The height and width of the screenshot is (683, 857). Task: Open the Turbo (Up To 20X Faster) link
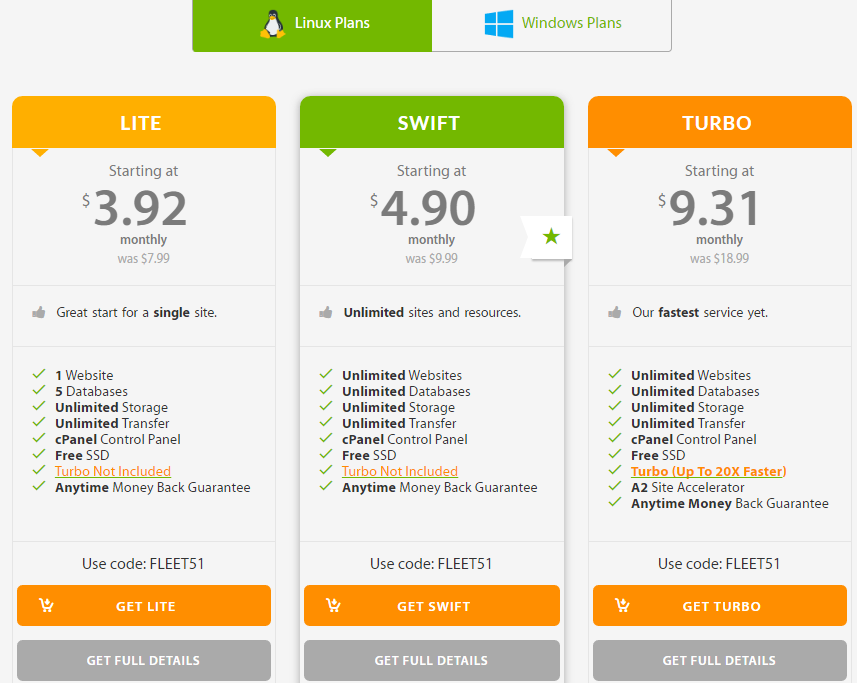(708, 471)
